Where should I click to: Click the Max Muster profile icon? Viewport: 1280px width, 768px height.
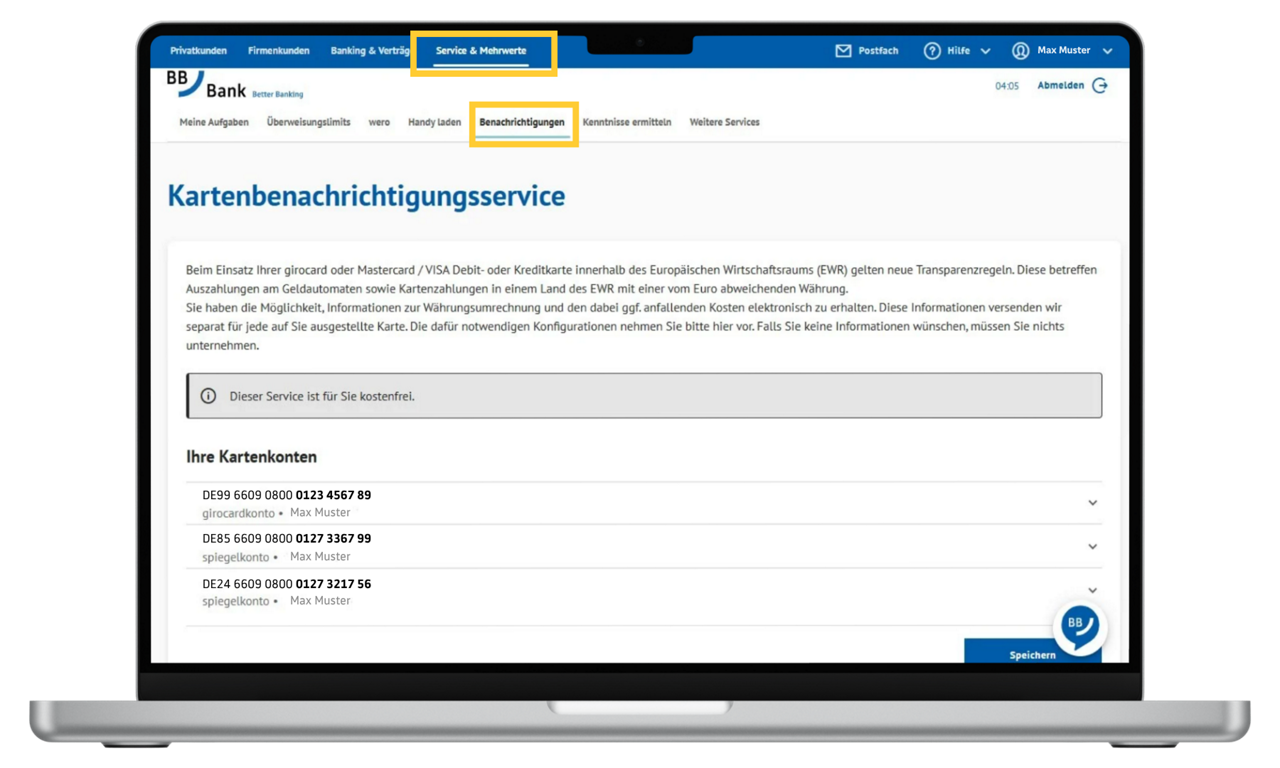tap(1020, 51)
